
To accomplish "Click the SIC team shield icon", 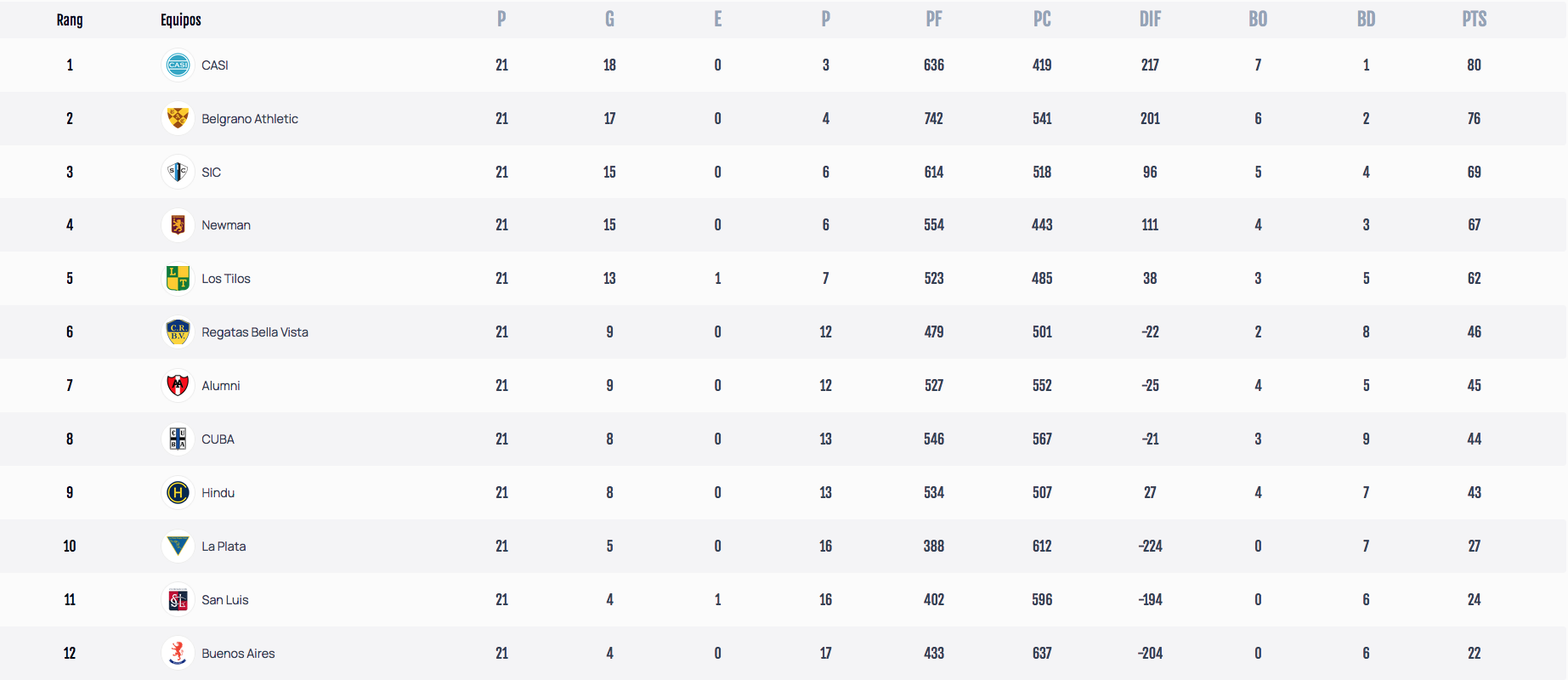I will click(x=178, y=172).
